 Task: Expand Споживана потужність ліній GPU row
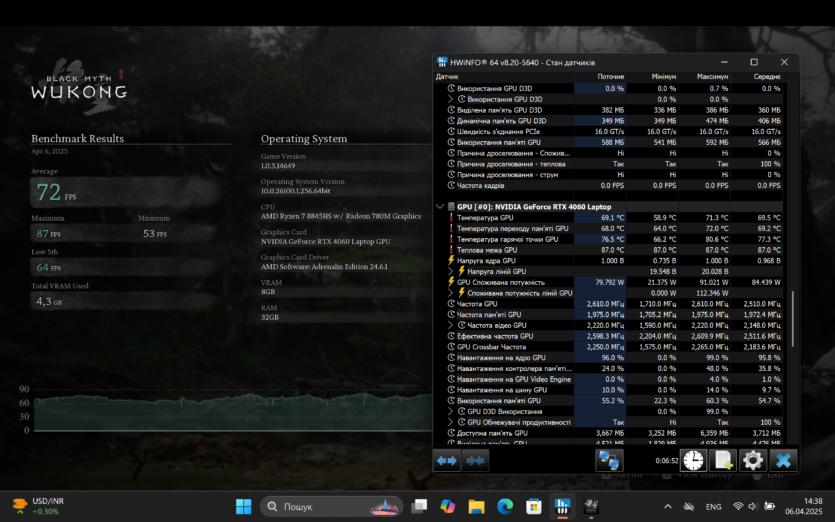pyautogui.click(x=451, y=293)
